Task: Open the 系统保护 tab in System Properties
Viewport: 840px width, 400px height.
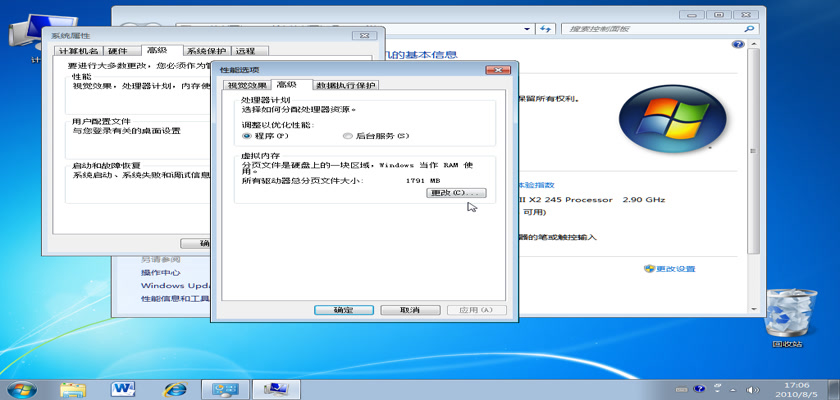Action: 207,51
